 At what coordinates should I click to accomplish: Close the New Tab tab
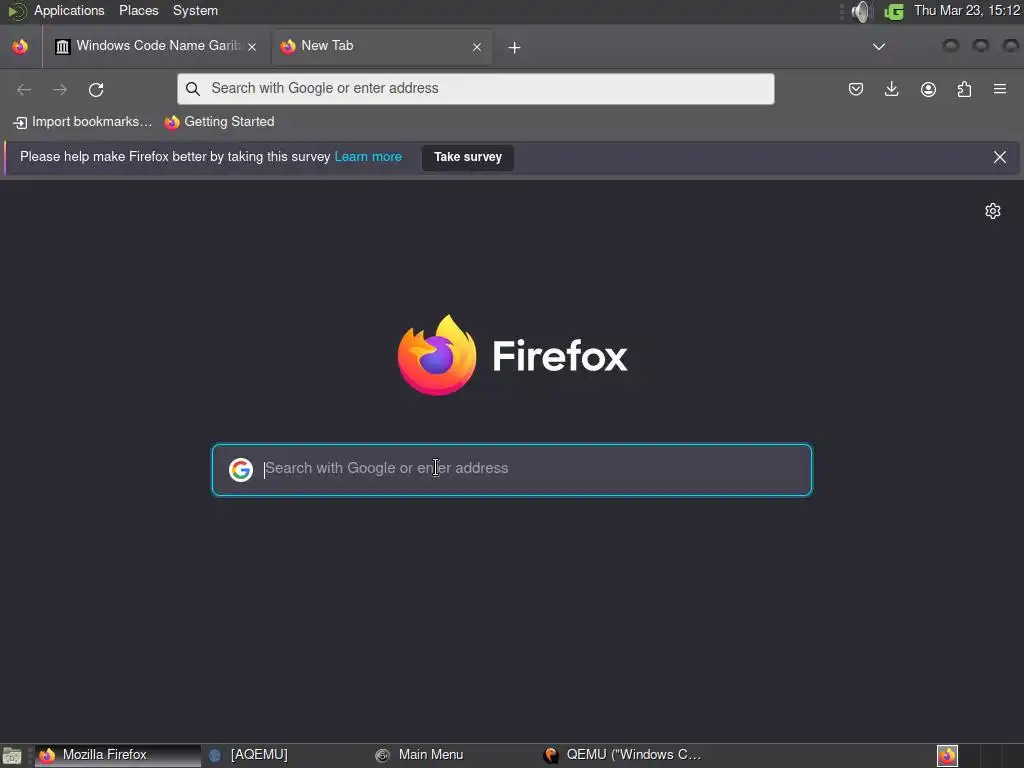coord(477,47)
